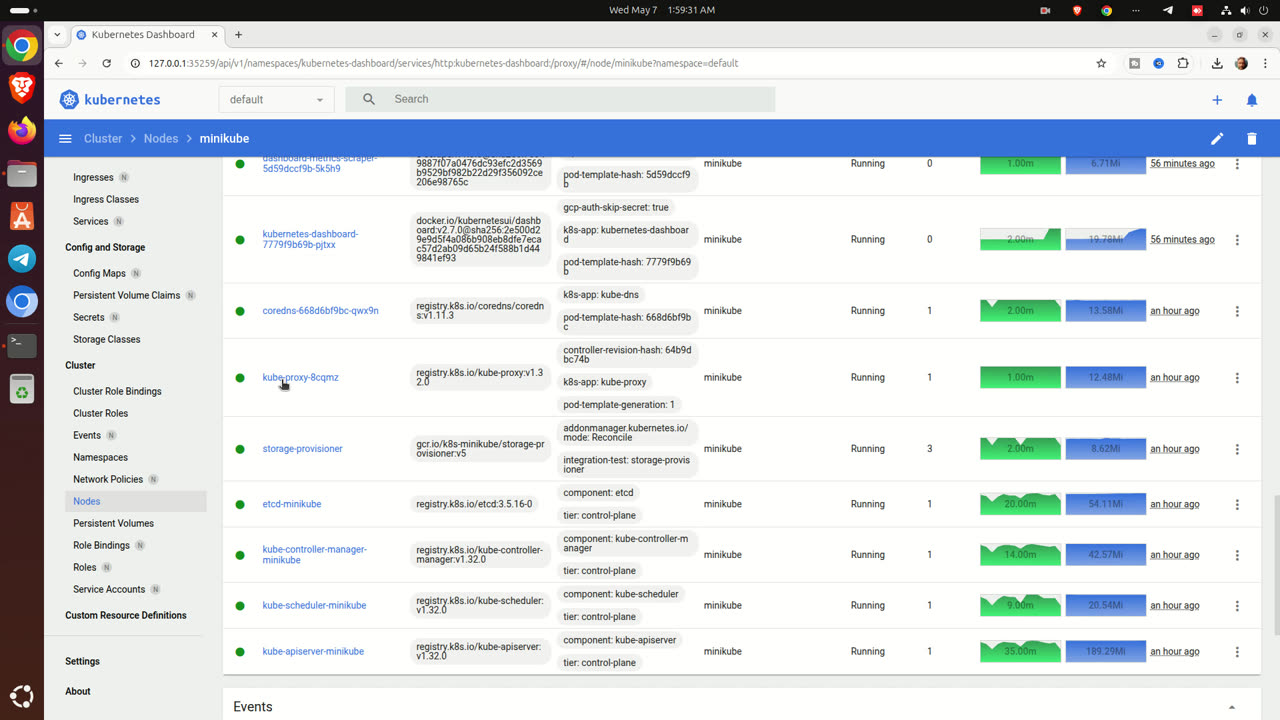The width and height of the screenshot is (1280, 720).
Task: Open About in the sidebar
Action: [77, 691]
